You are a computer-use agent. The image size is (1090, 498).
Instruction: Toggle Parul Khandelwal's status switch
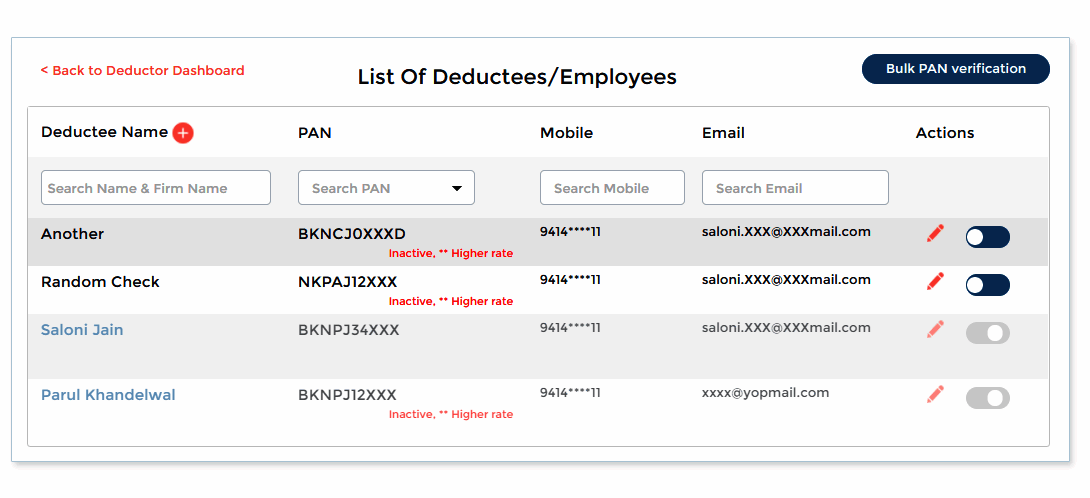(987, 398)
